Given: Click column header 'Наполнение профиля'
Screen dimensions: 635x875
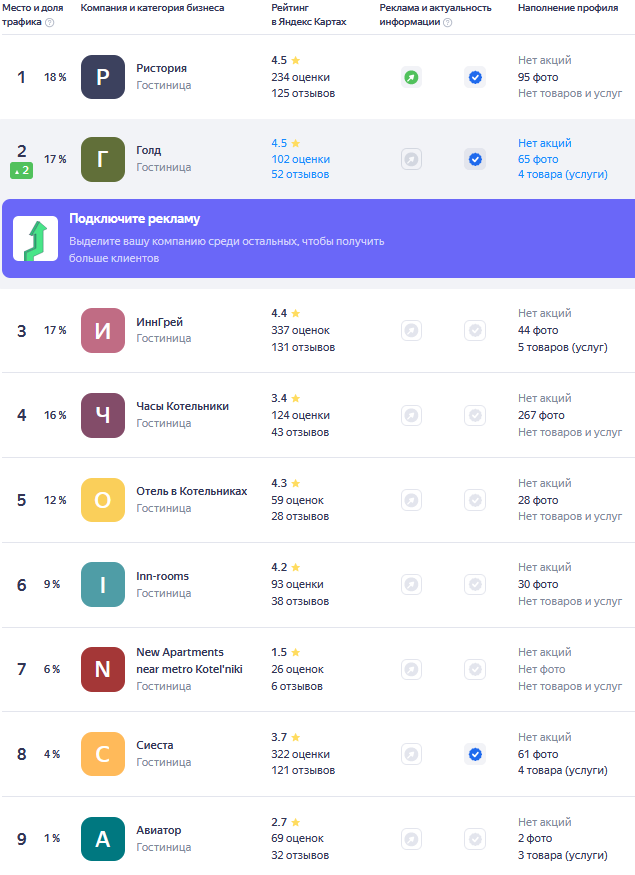Looking at the screenshot, I should (x=568, y=8).
